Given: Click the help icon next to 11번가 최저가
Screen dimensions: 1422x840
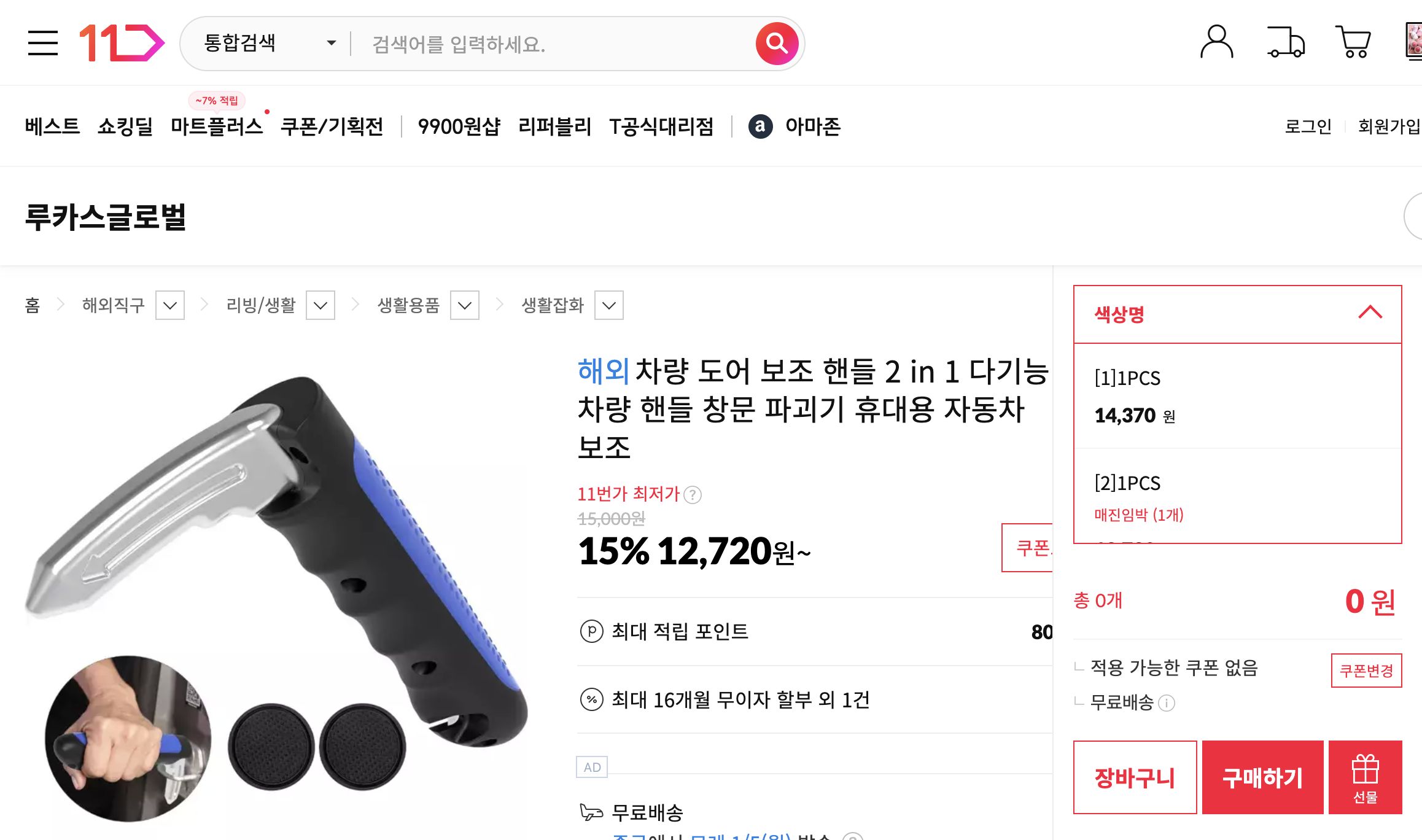Looking at the screenshot, I should [693, 494].
